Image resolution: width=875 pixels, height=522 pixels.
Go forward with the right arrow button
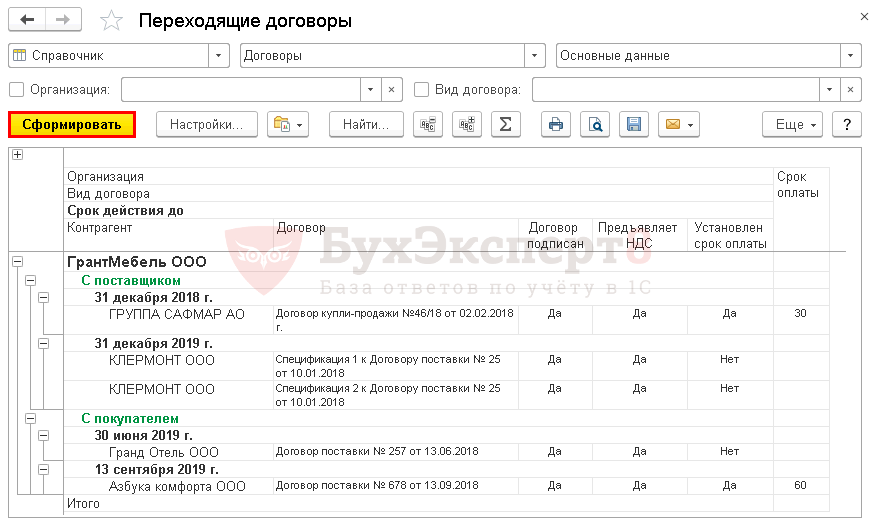(63, 20)
